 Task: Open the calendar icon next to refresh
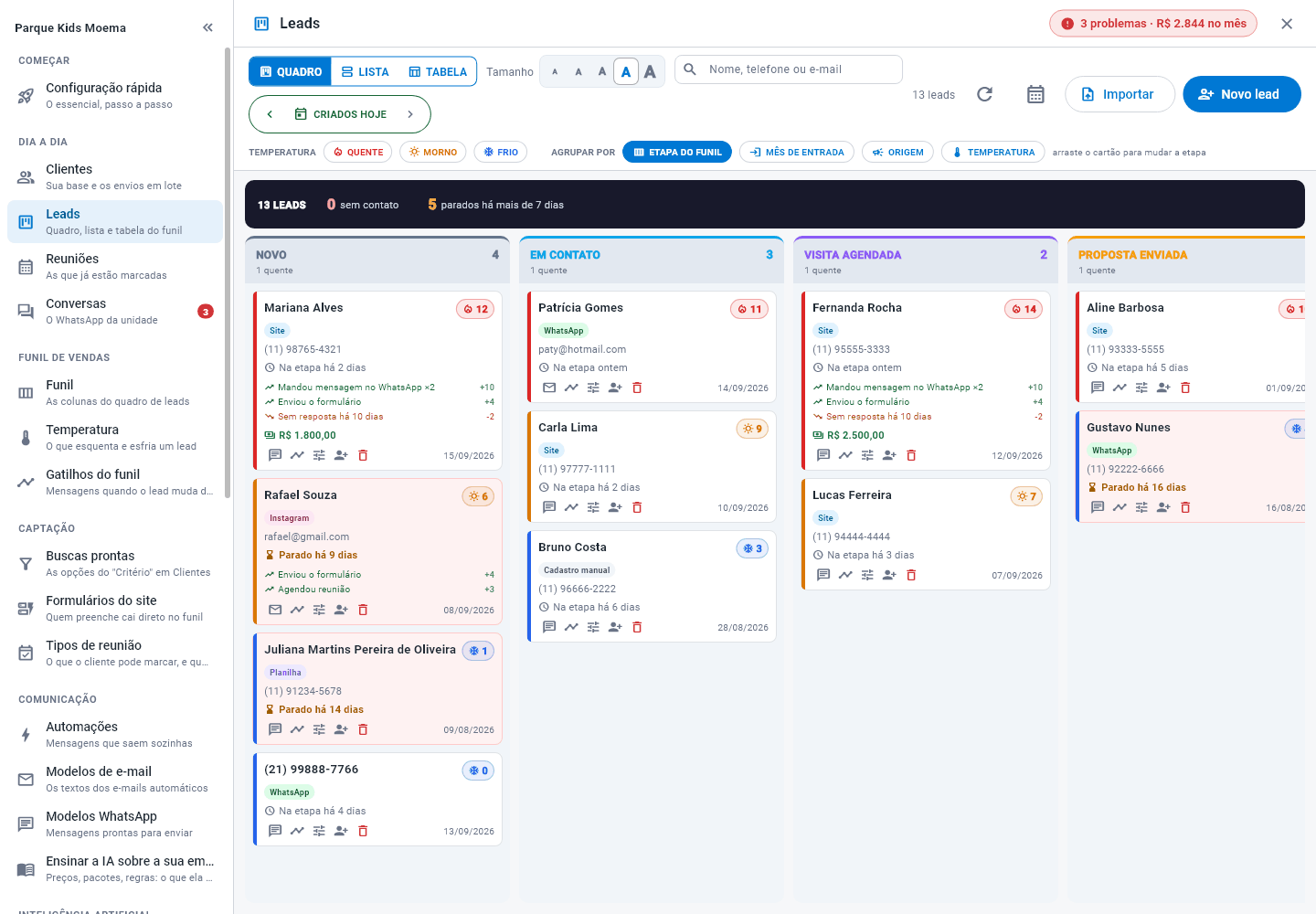[x=1035, y=94]
